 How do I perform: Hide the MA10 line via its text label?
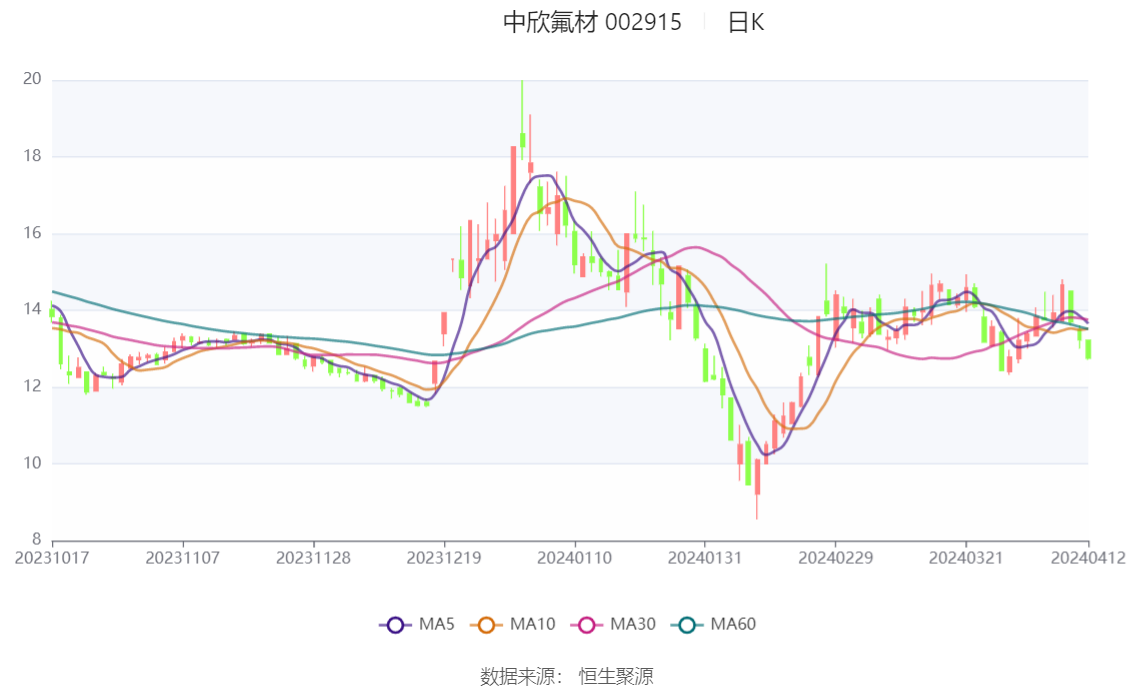tap(532, 625)
